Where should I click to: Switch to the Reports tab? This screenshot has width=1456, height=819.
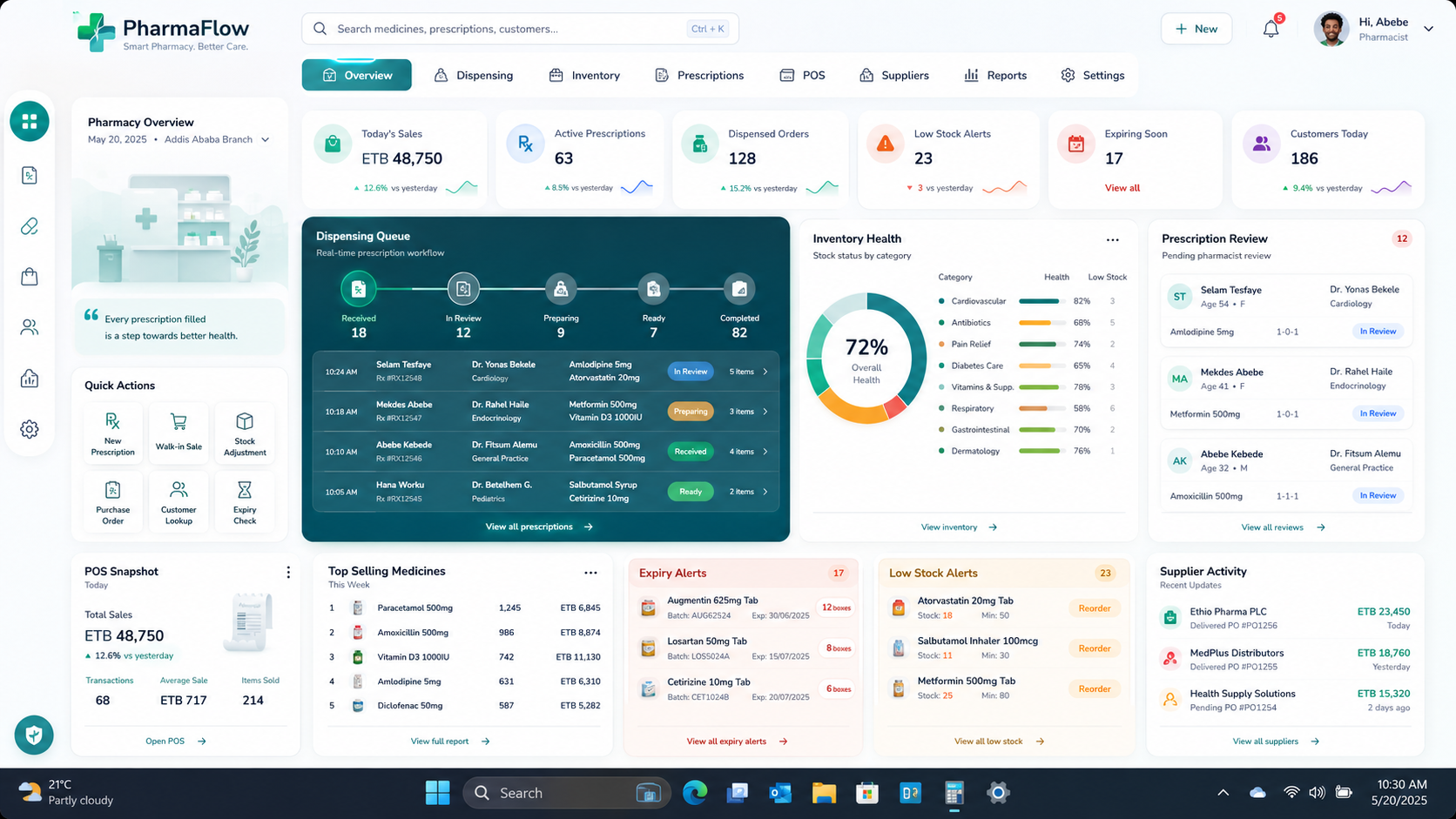995,75
